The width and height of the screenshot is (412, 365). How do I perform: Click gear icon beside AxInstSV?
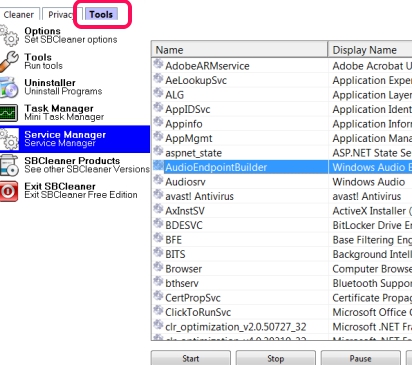coord(158,209)
